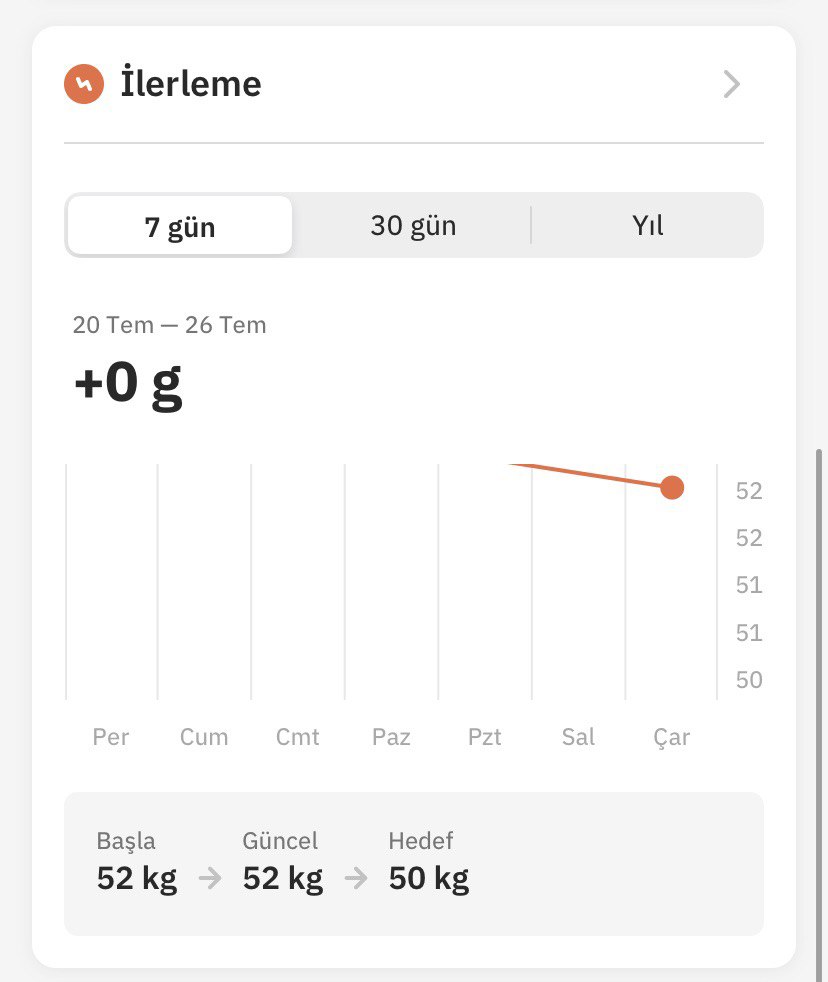
Task: Select the Pzt day label
Action: pos(485,736)
